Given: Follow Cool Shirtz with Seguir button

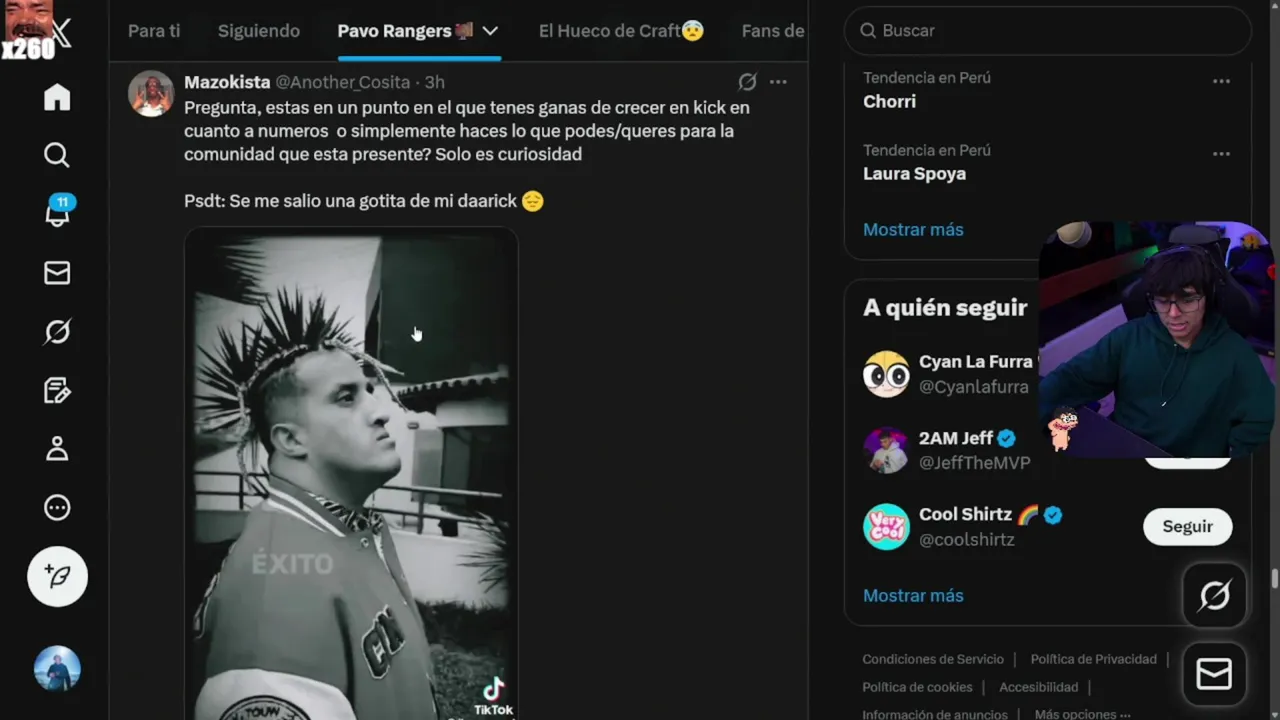Looking at the screenshot, I should tap(1188, 526).
